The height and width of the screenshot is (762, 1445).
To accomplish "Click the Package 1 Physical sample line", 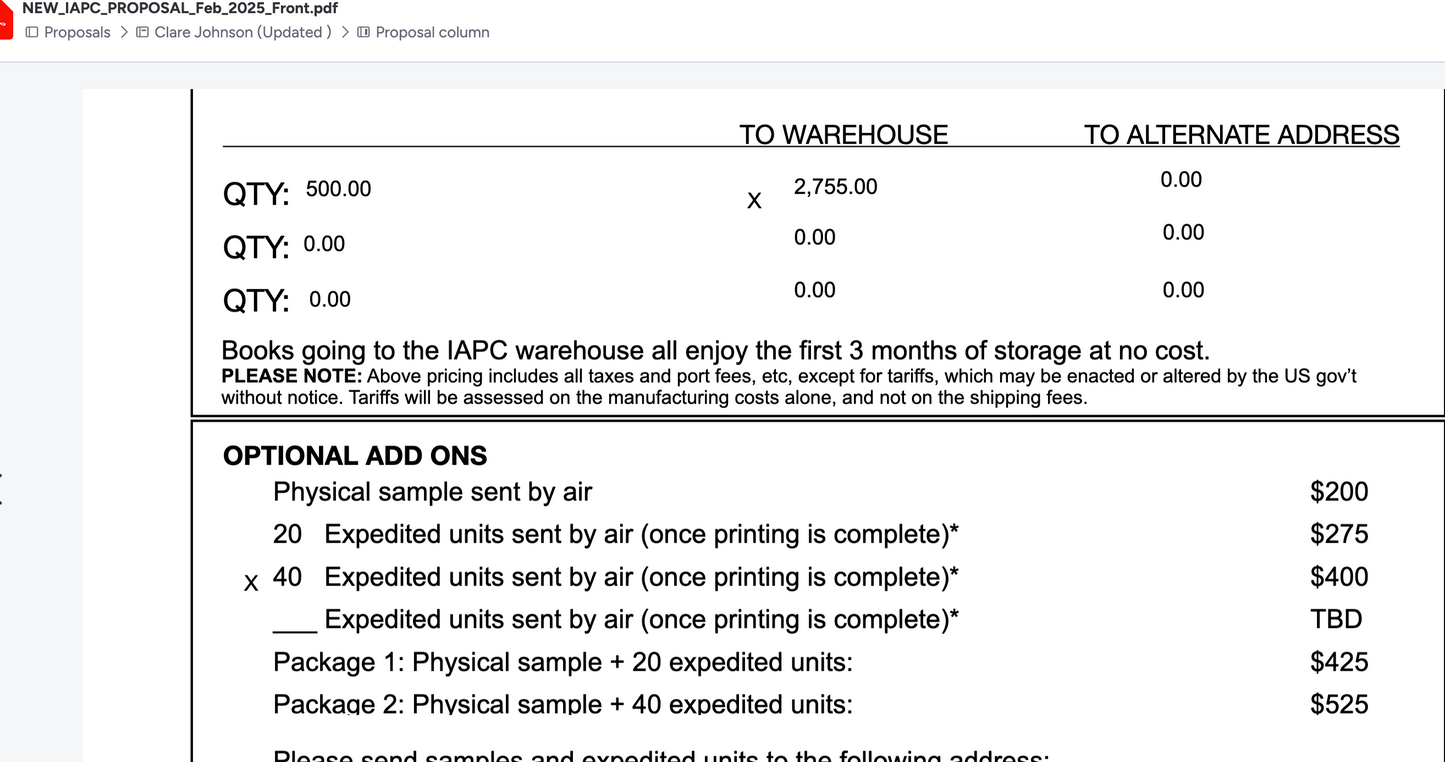I will [563, 662].
